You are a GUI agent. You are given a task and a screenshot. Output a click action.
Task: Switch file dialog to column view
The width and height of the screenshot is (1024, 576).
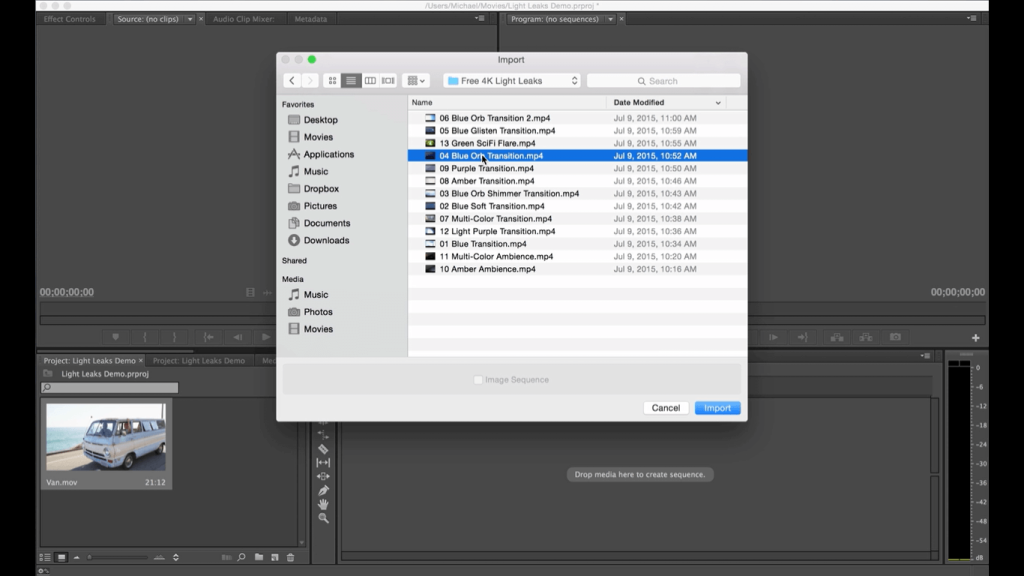coord(370,81)
